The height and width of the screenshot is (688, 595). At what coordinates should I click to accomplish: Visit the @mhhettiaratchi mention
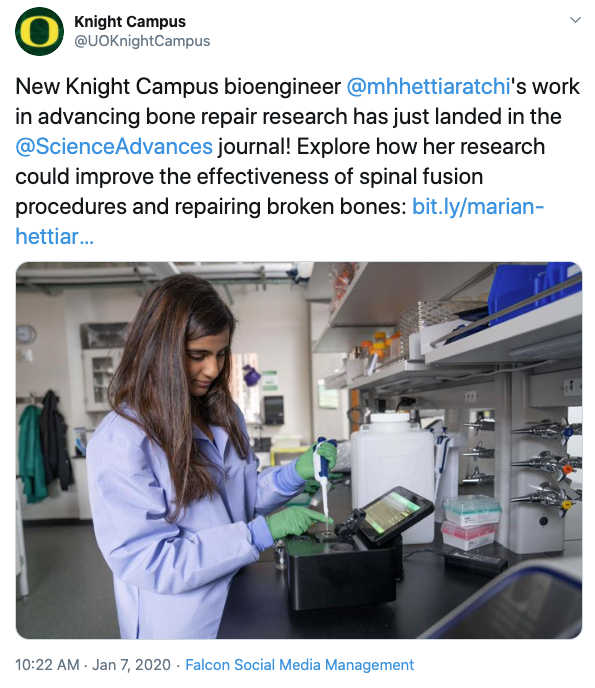(428, 86)
